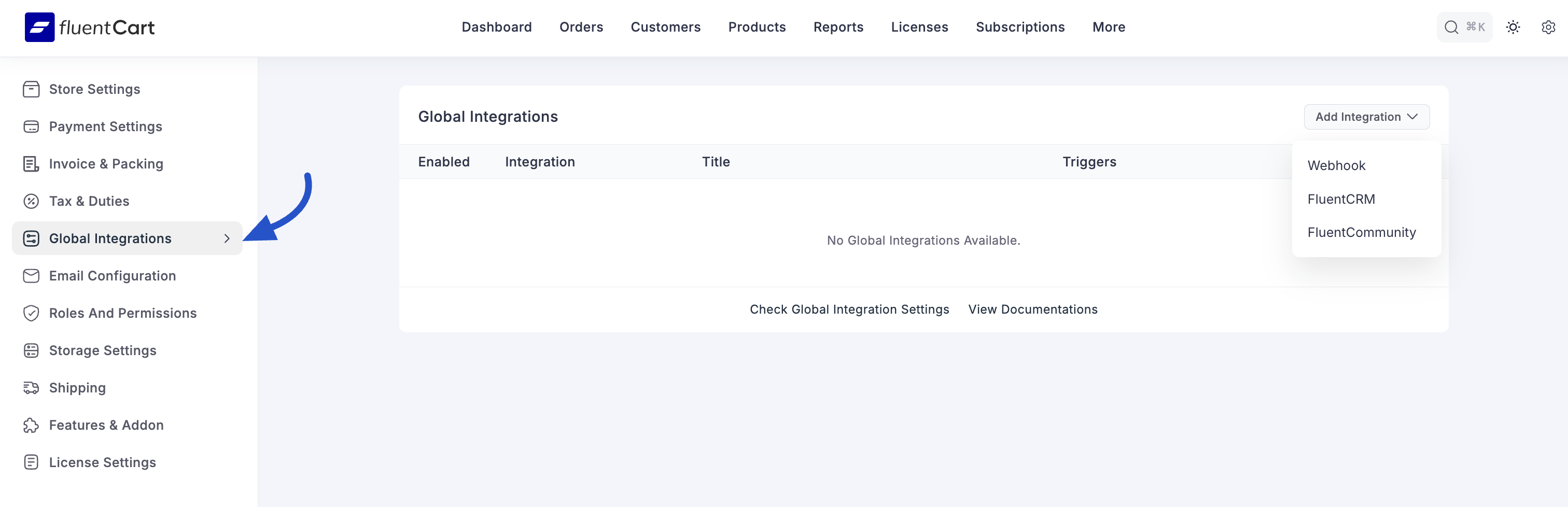The height and width of the screenshot is (507, 1568).
Task: Toggle the theme using the sun icon
Action: (x=1514, y=27)
